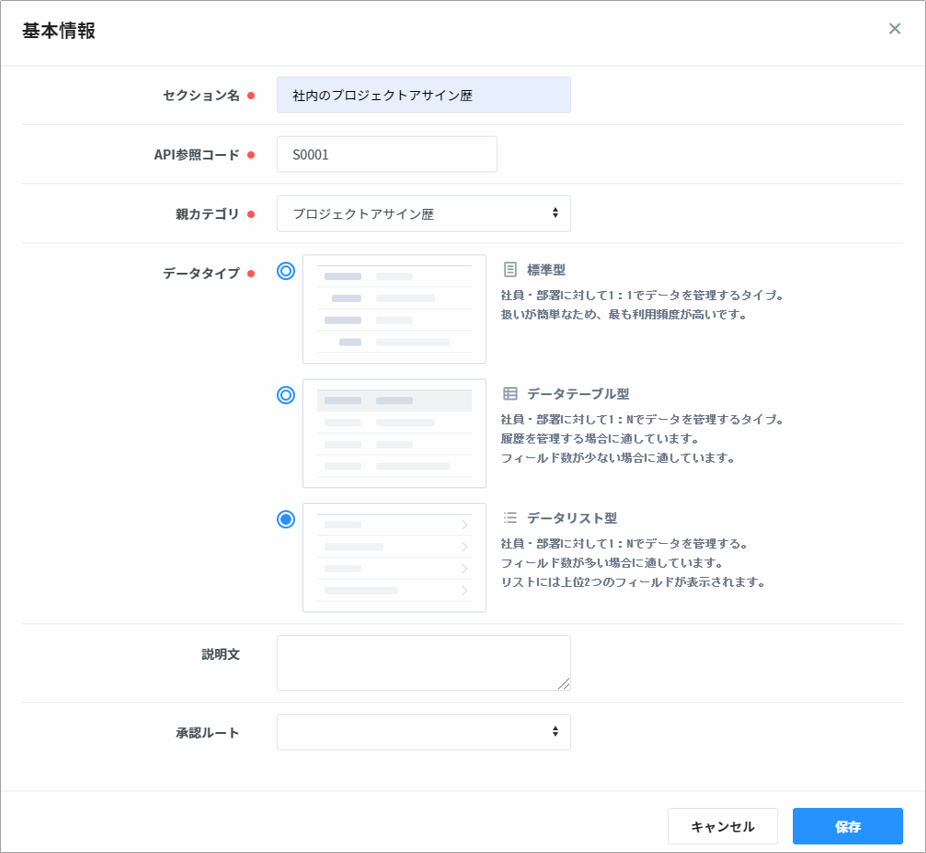
Task: Focus the セクション名 text field
Action: (423, 96)
